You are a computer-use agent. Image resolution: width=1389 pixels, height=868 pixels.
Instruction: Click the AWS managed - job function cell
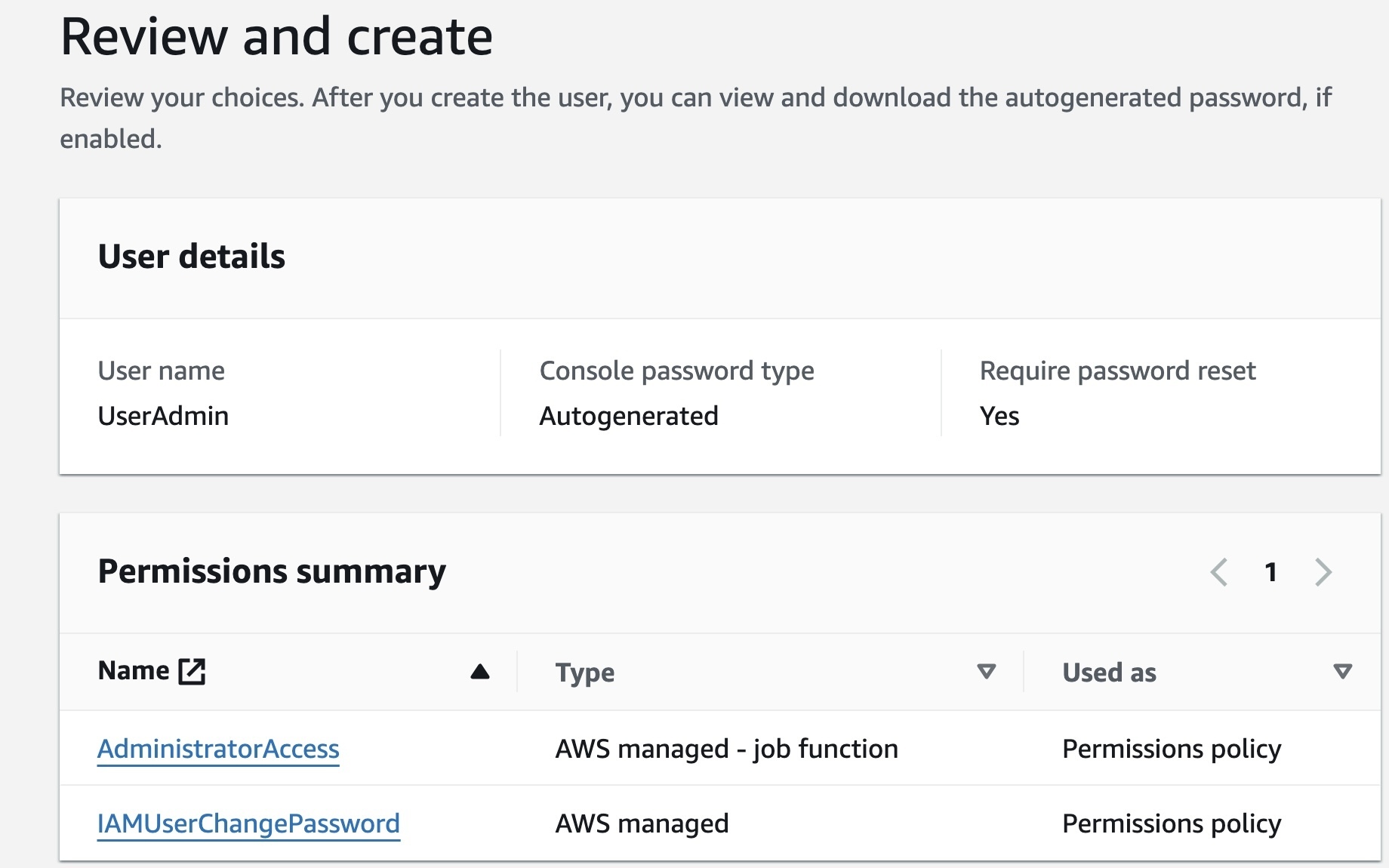[727, 749]
